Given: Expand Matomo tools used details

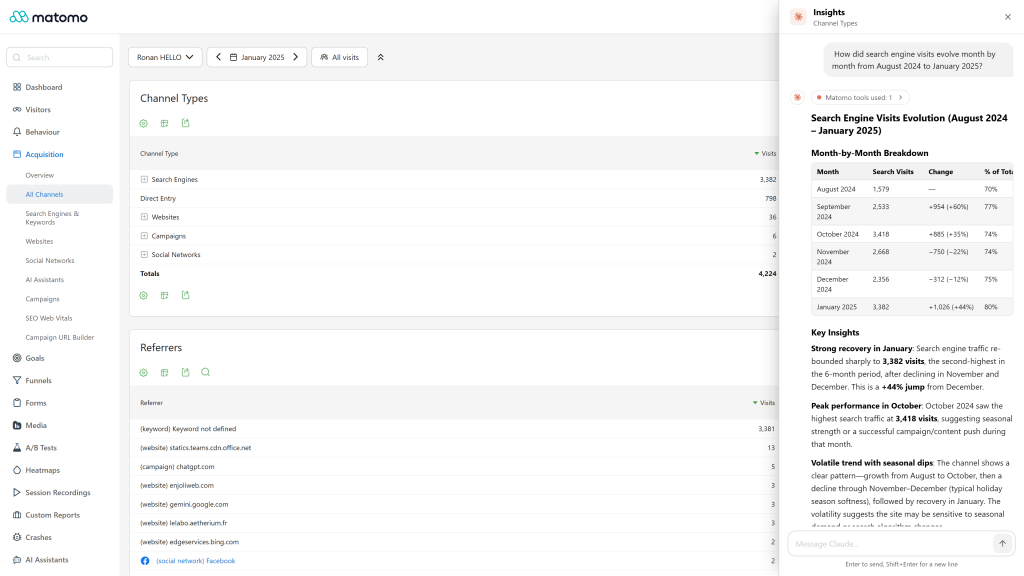Looking at the screenshot, I should tap(860, 97).
